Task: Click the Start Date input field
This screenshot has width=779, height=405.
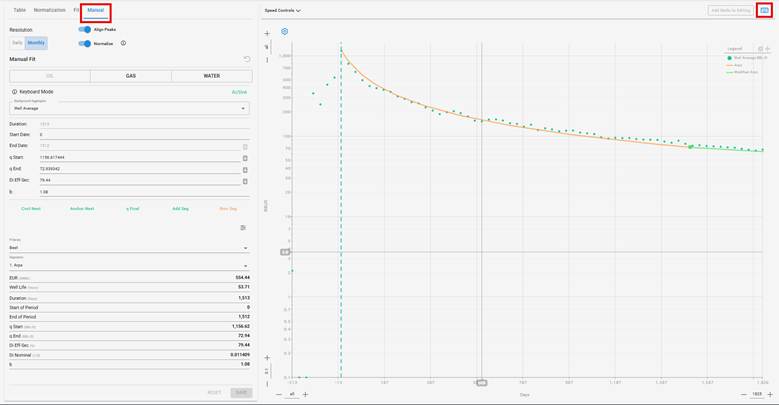Action: (x=144, y=135)
